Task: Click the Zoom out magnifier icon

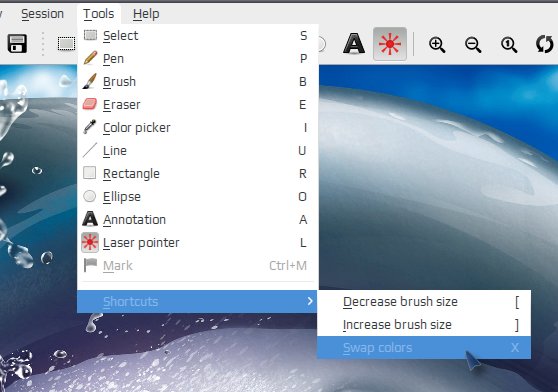Action: pos(473,45)
